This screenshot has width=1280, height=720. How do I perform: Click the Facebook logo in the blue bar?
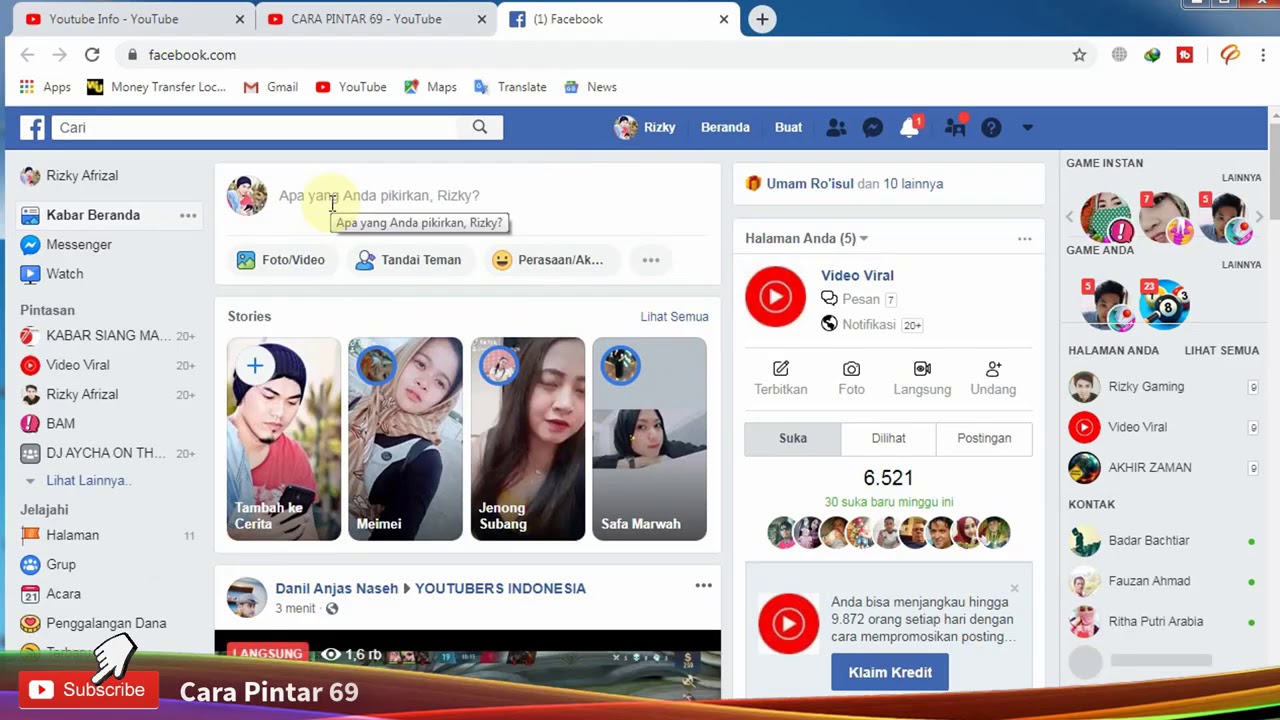pos(32,127)
